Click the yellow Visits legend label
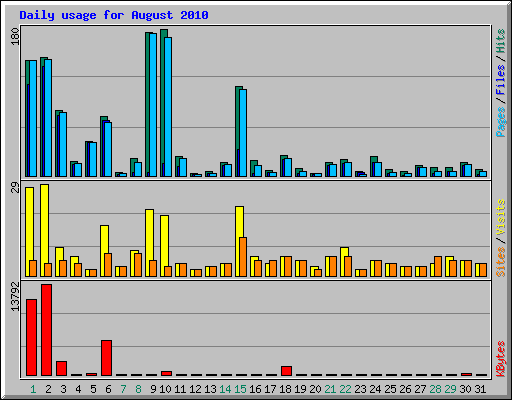This screenshot has width=512, height=400. (x=501, y=218)
